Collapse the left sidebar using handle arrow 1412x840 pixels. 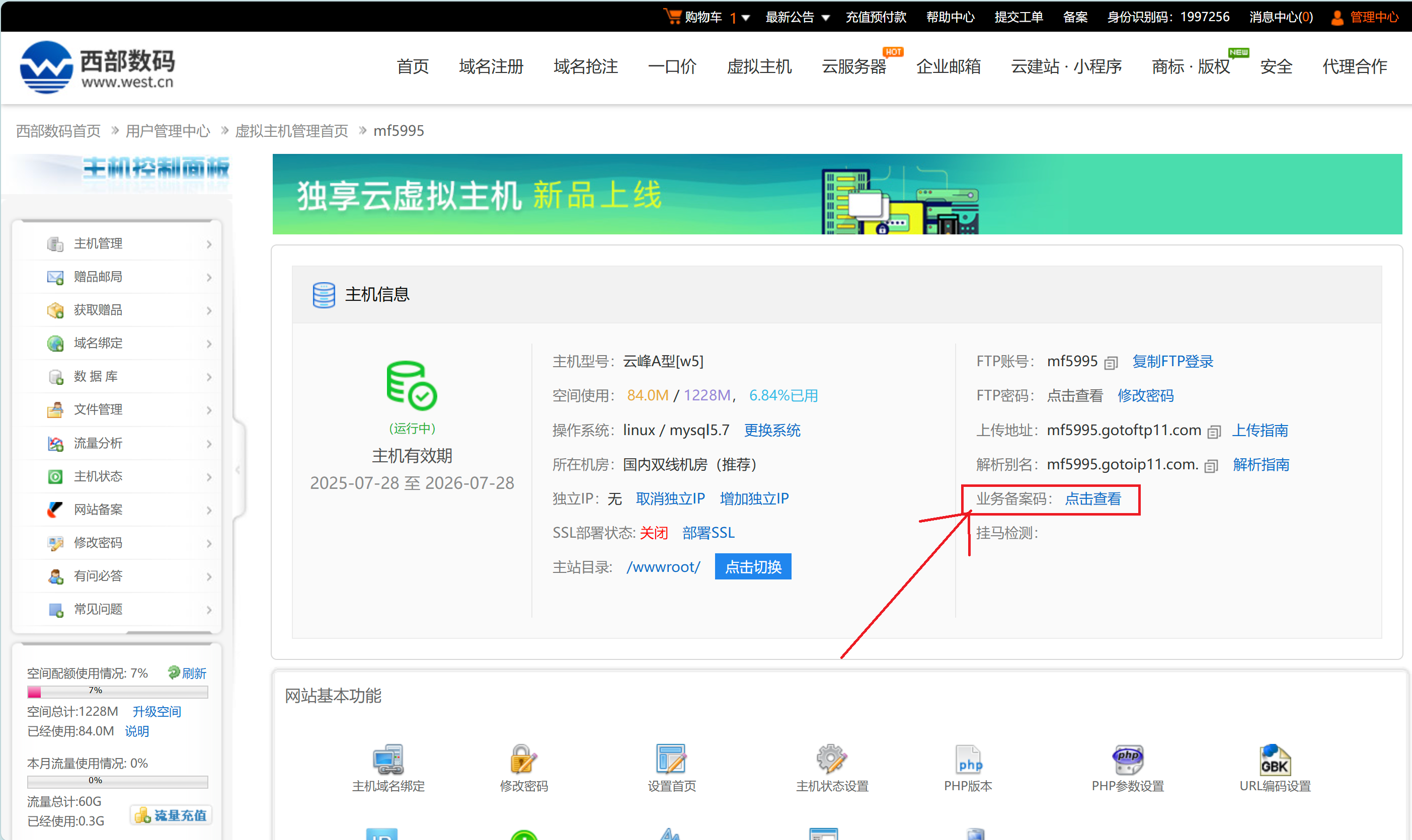[x=238, y=469]
